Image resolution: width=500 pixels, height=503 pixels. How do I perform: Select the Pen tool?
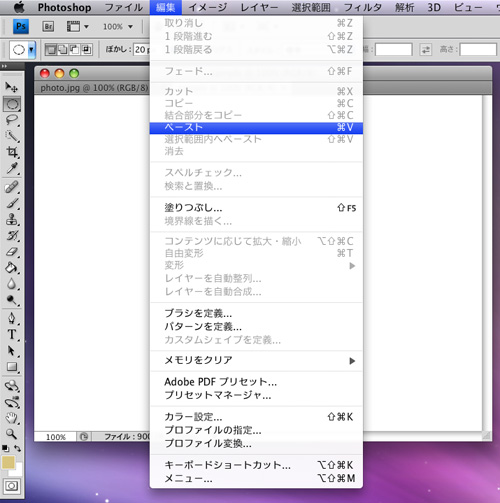pyautogui.click(x=12, y=319)
